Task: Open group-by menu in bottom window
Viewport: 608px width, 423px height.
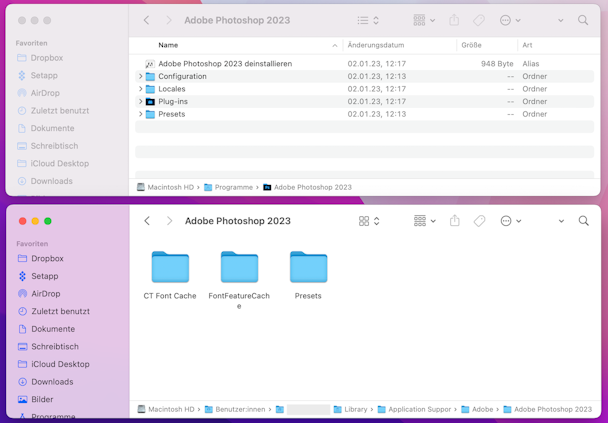Action: (425, 221)
